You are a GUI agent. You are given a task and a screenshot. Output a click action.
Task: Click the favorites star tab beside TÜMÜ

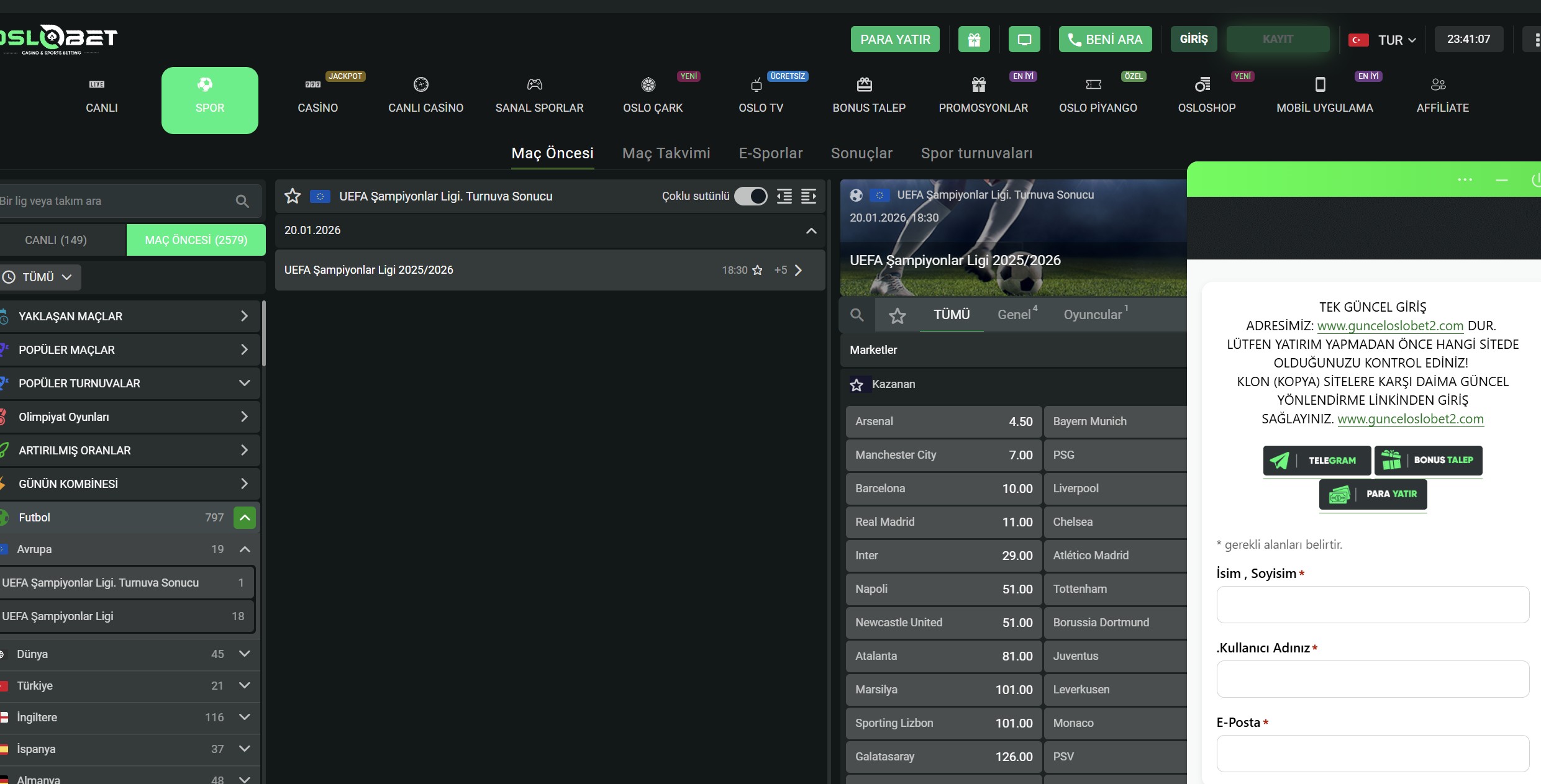click(897, 316)
